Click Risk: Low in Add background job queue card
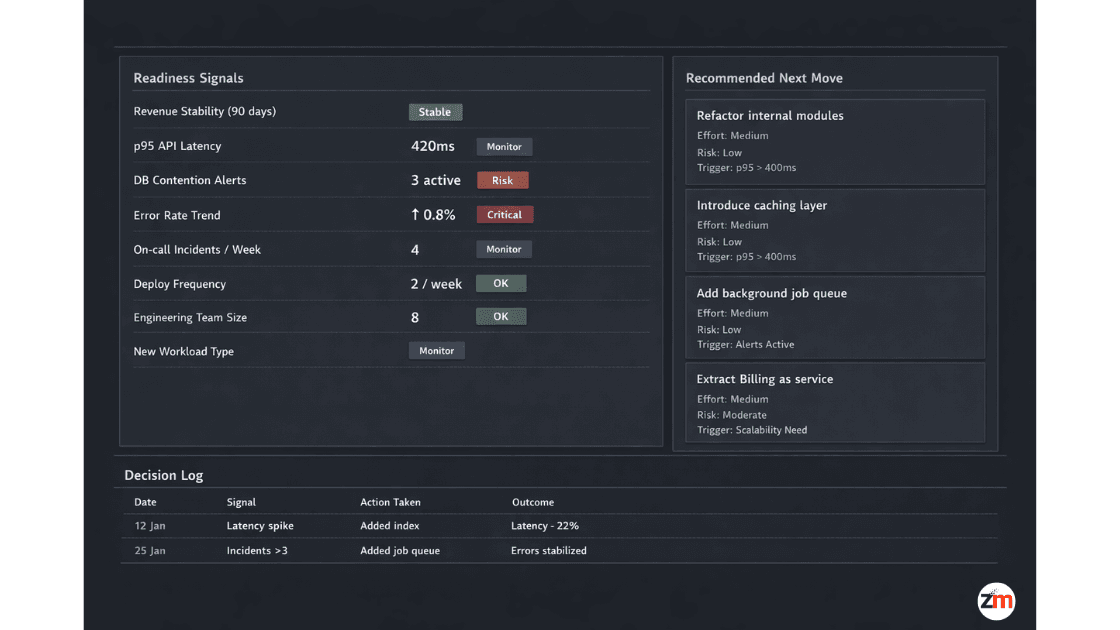This screenshot has height=630, width=1120. click(x=719, y=329)
